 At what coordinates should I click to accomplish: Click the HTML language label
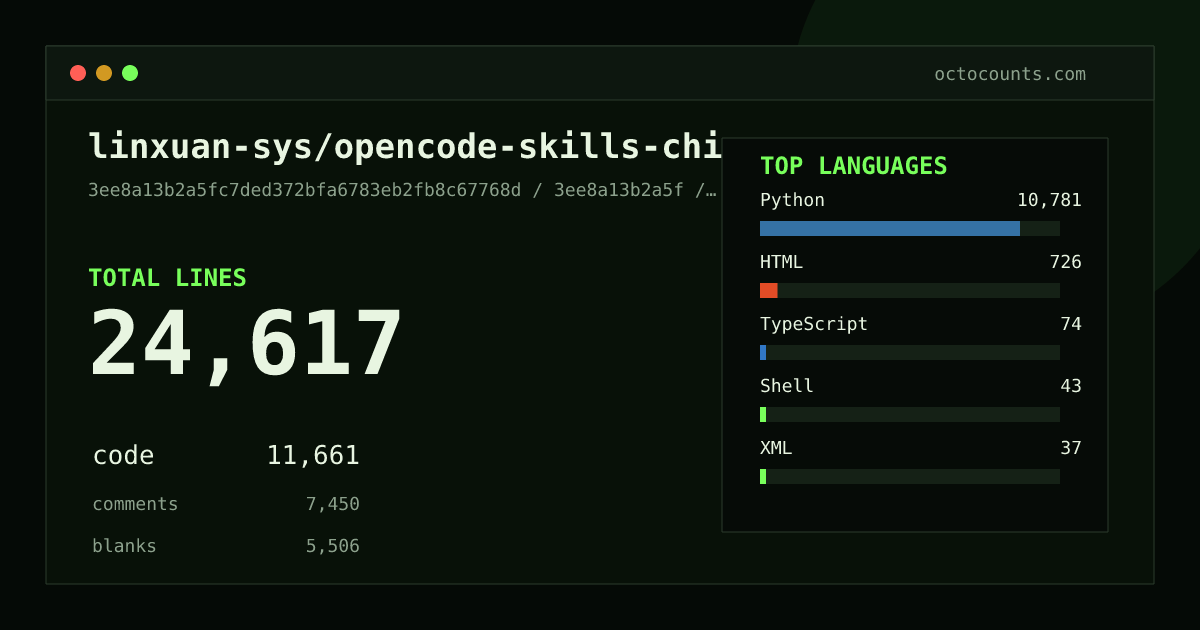[x=781, y=262]
